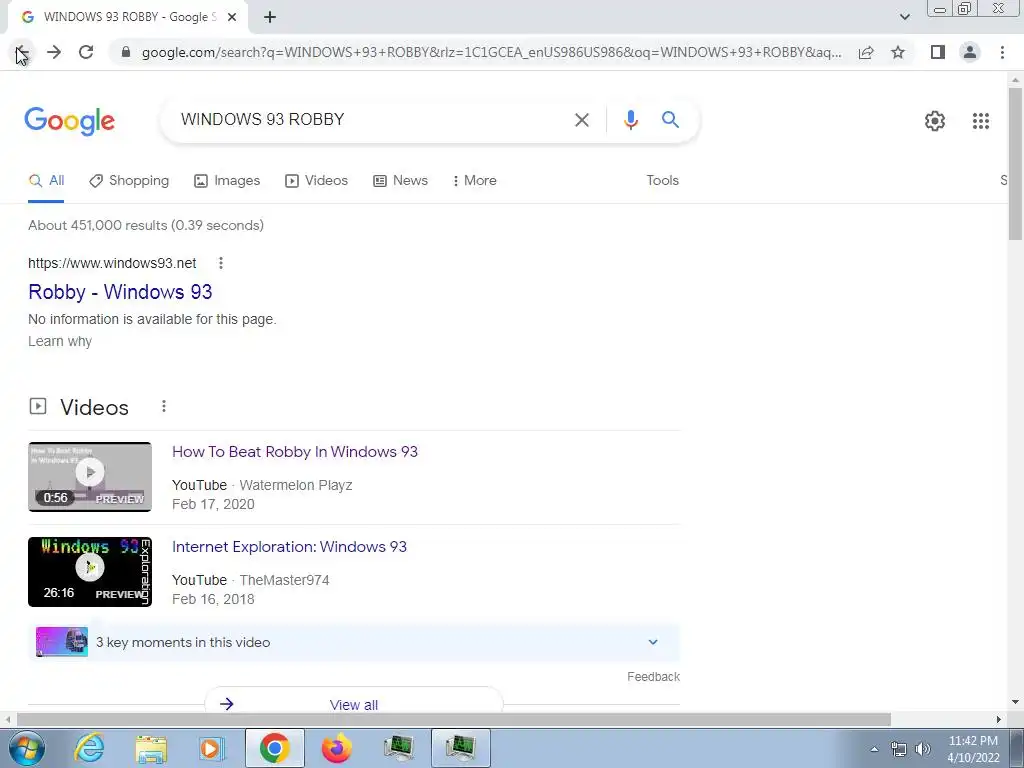This screenshot has width=1024, height=768.
Task: Go back using the browser back arrow
Action: 21,52
